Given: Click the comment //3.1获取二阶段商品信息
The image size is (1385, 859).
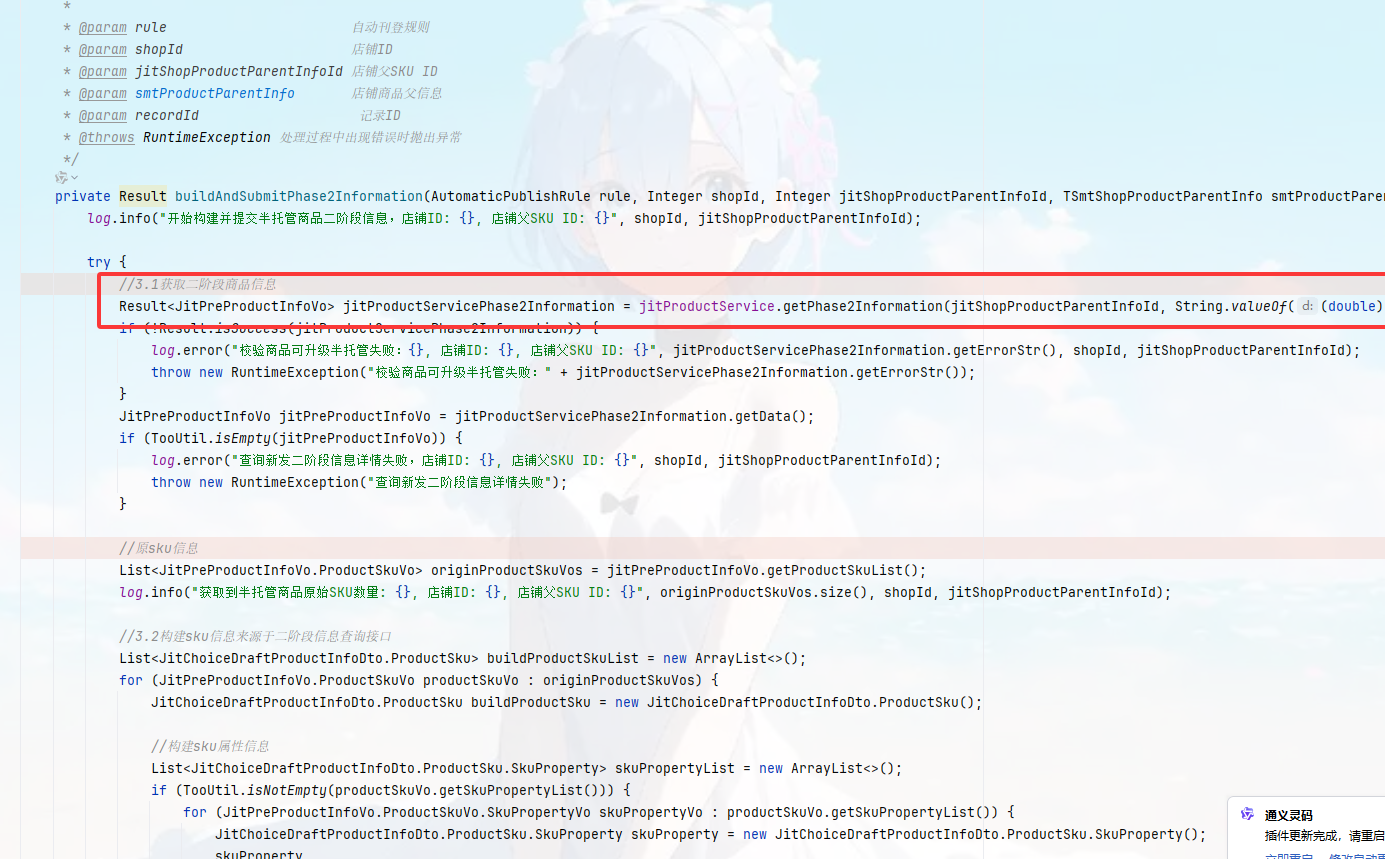Looking at the screenshot, I should coord(197,285).
